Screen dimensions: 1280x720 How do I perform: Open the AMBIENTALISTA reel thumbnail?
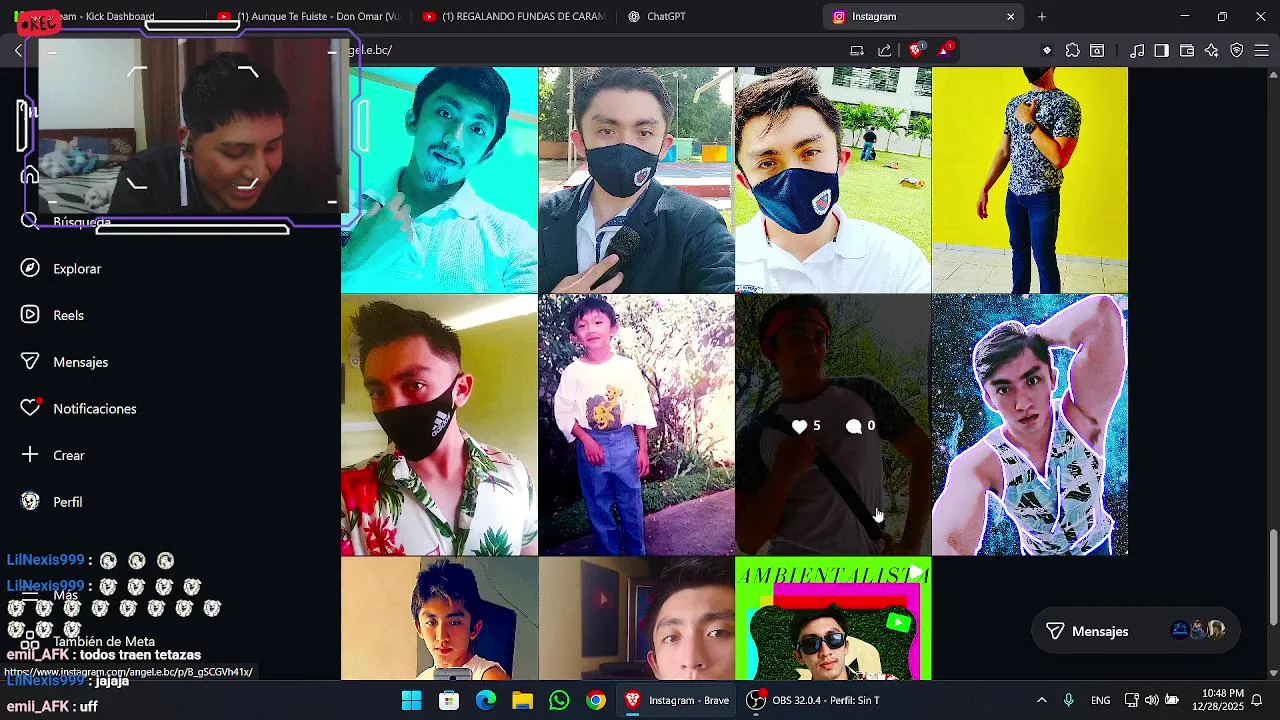tap(833, 619)
